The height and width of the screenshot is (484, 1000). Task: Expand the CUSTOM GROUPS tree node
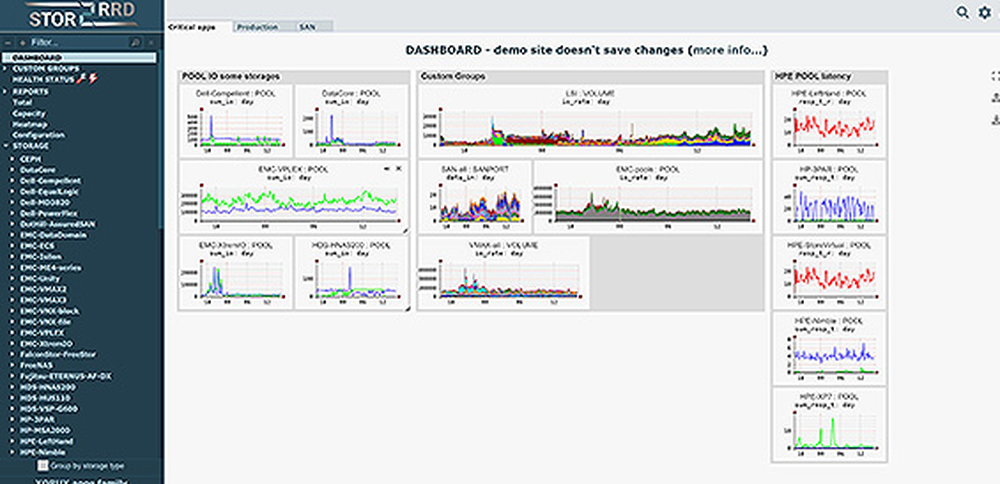(6, 68)
